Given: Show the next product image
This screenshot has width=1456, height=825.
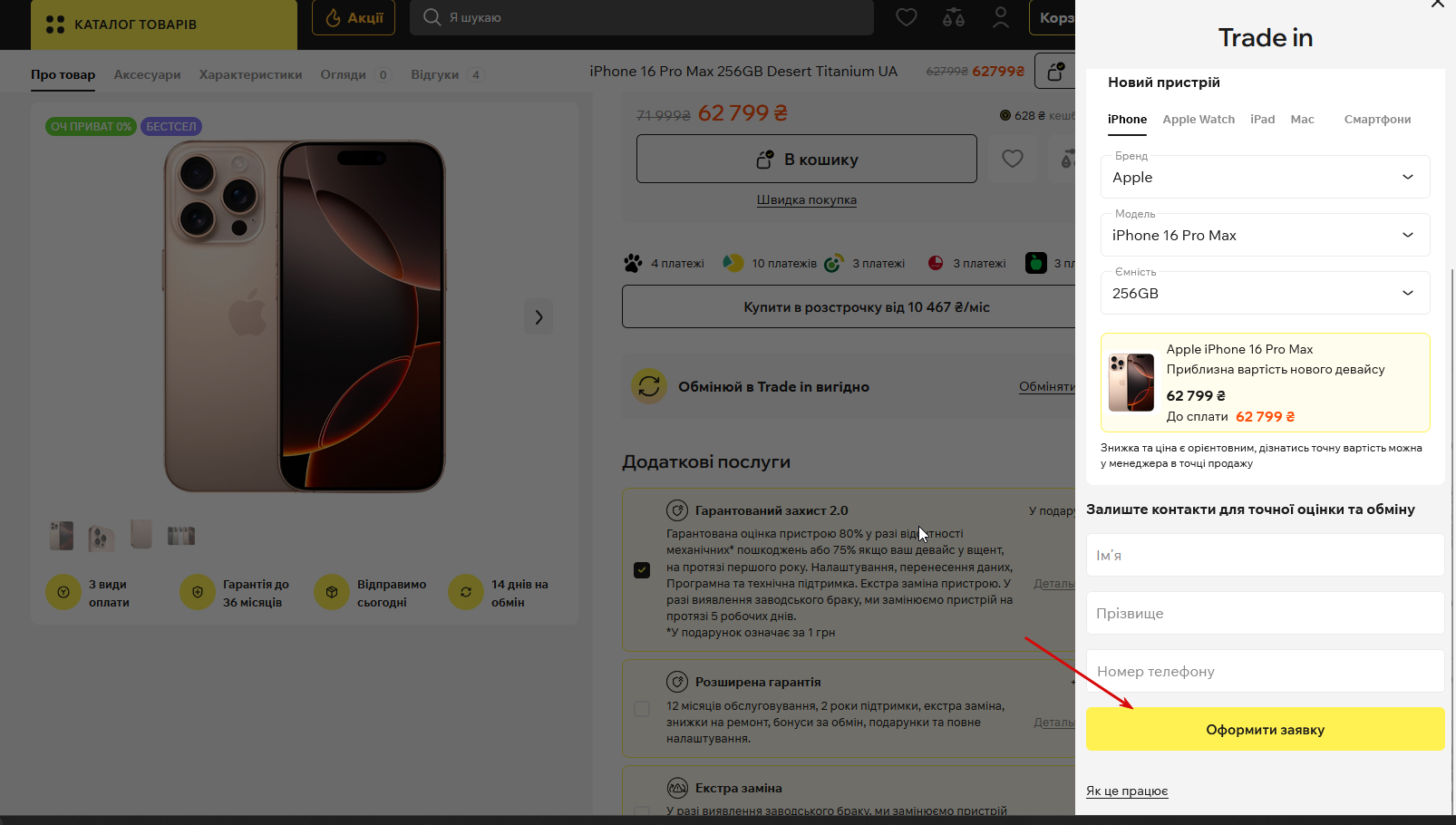Looking at the screenshot, I should [x=539, y=317].
